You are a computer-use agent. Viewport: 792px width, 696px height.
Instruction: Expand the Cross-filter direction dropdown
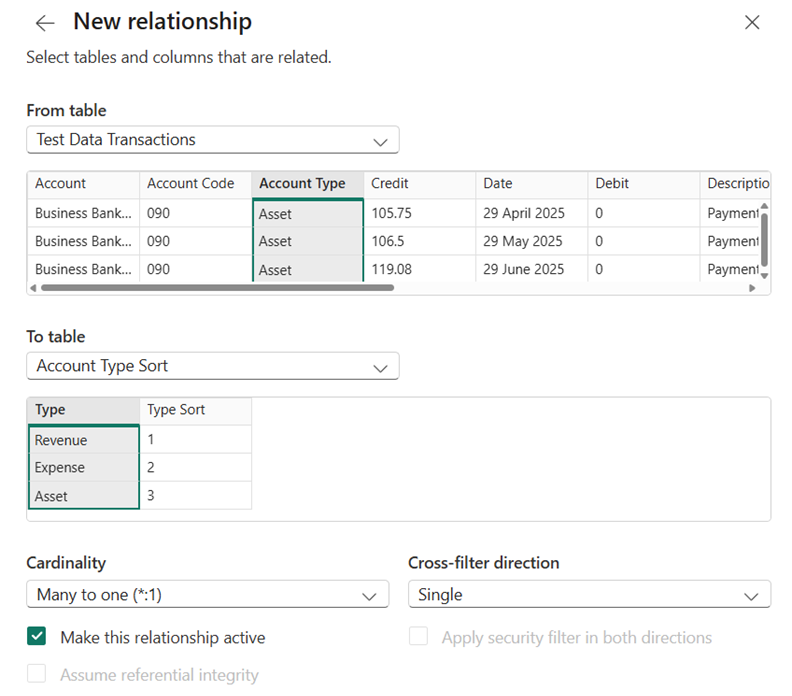(589, 594)
